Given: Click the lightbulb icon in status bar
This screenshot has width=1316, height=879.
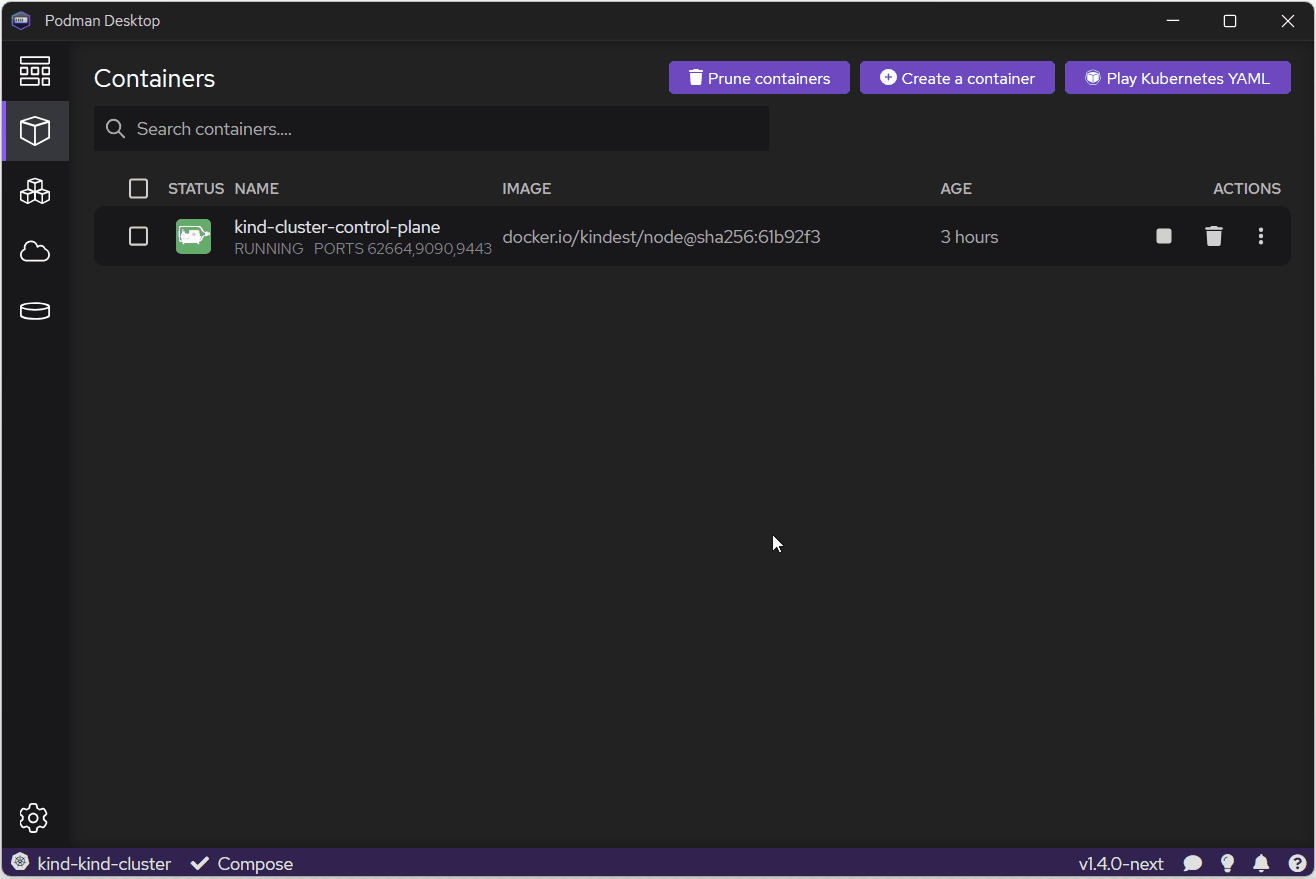Looking at the screenshot, I should 1227,863.
